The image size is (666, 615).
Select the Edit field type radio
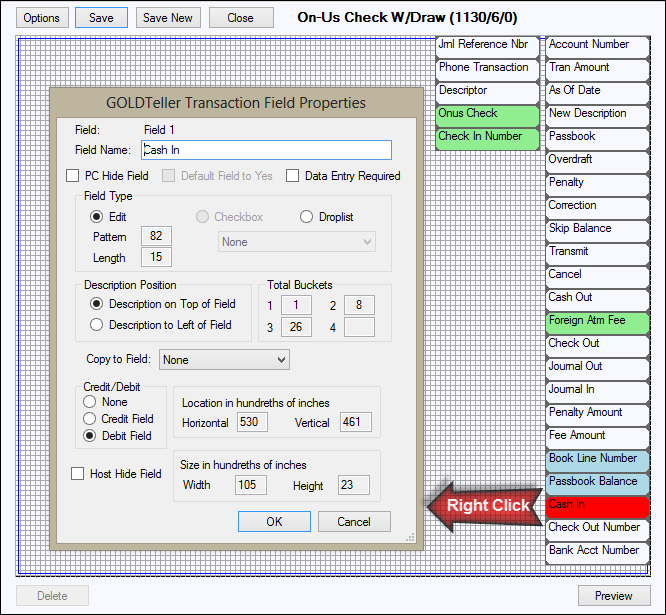click(x=96, y=217)
